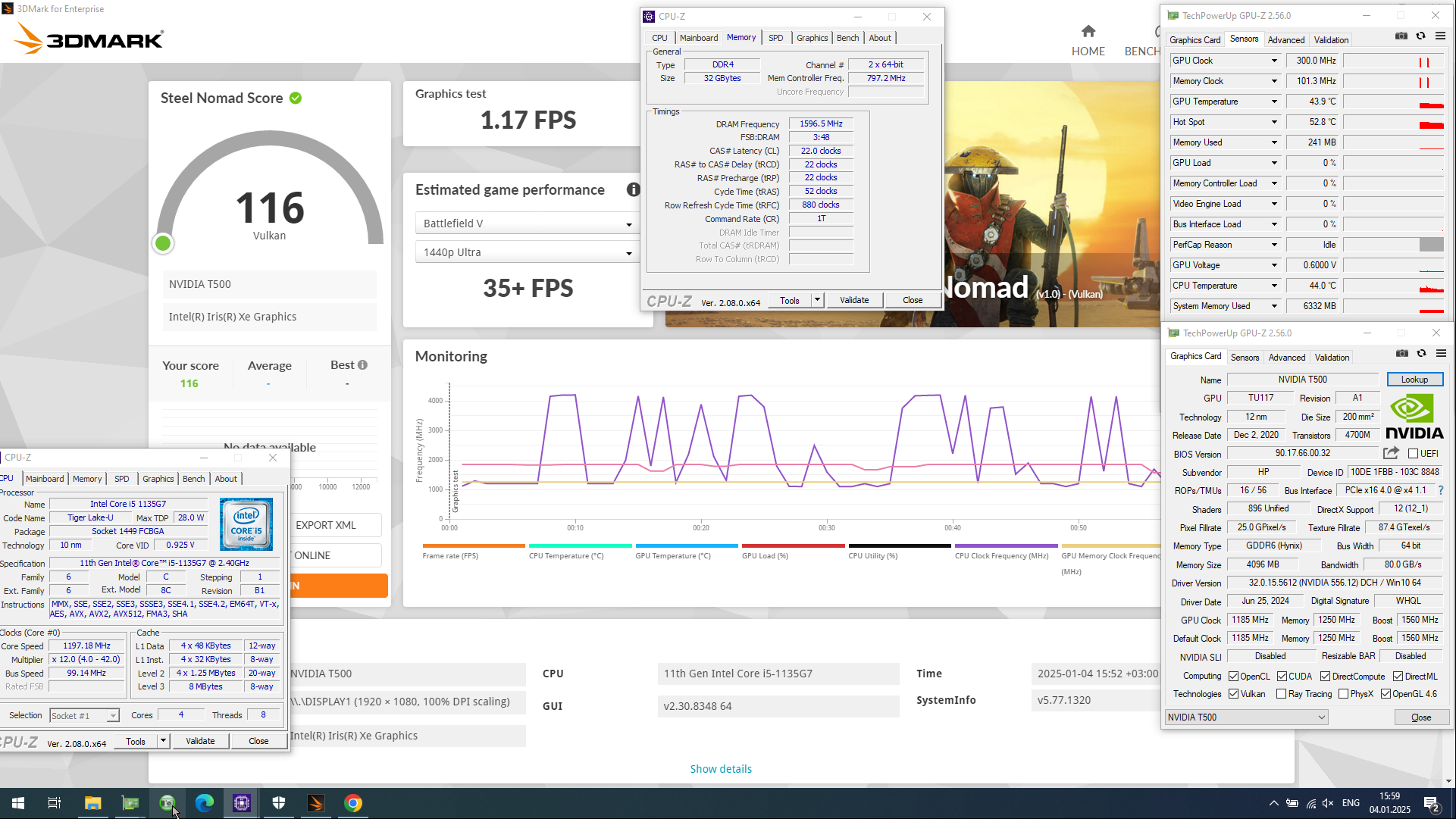
Task: Refresh sensors in GPU-Z Sensors window
Action: (1421, 36)
